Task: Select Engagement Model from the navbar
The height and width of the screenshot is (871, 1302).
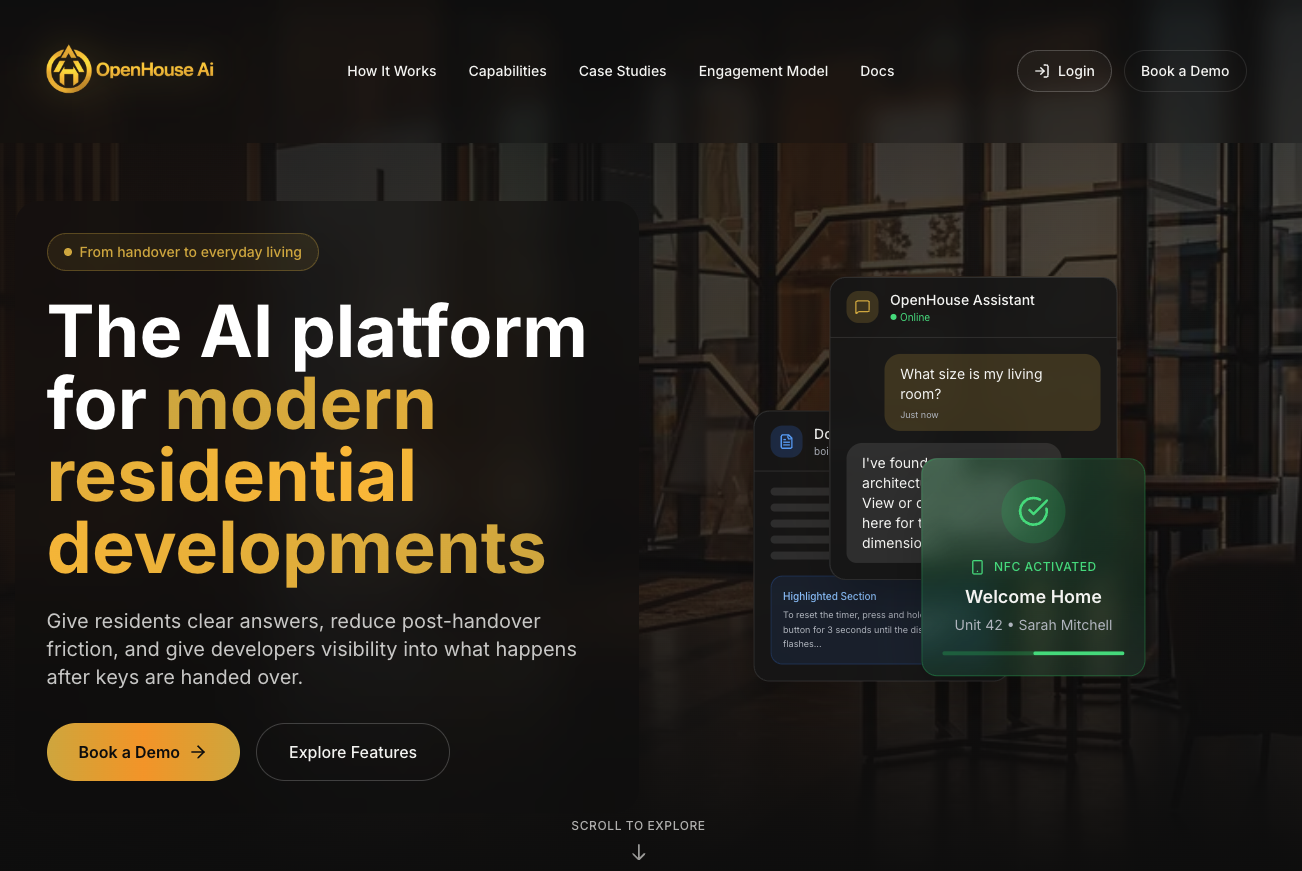Action: [763, 70]
